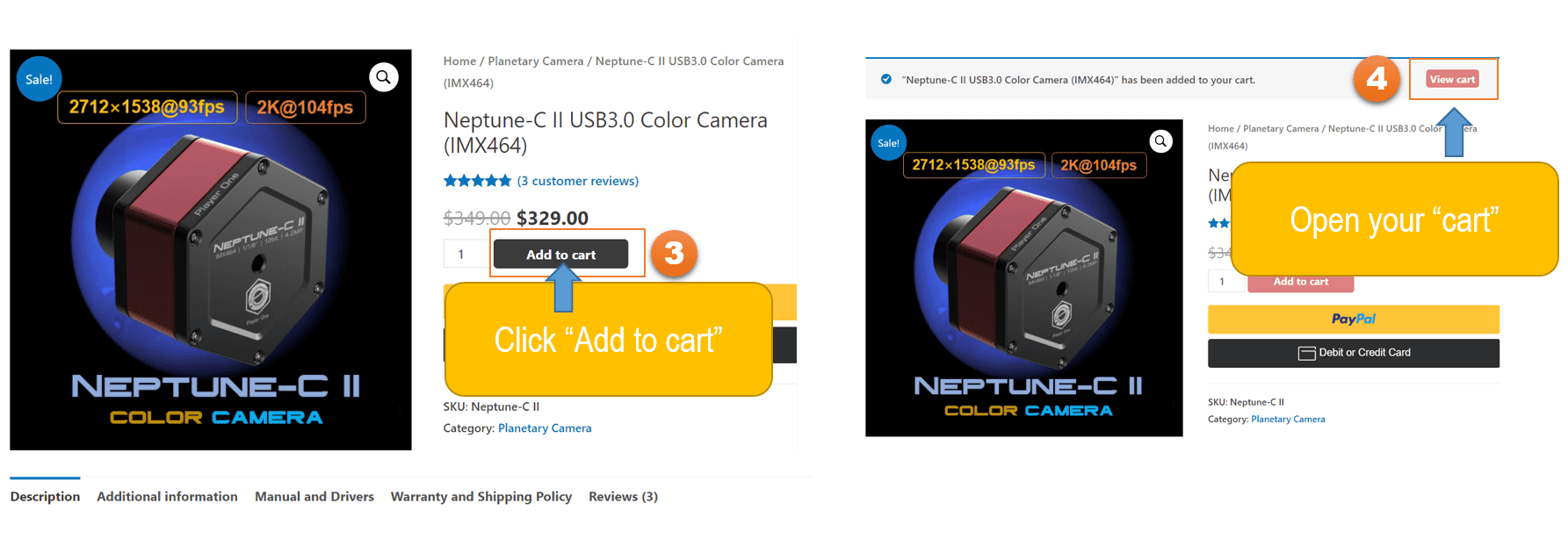Click the Add to cart button

561,254
